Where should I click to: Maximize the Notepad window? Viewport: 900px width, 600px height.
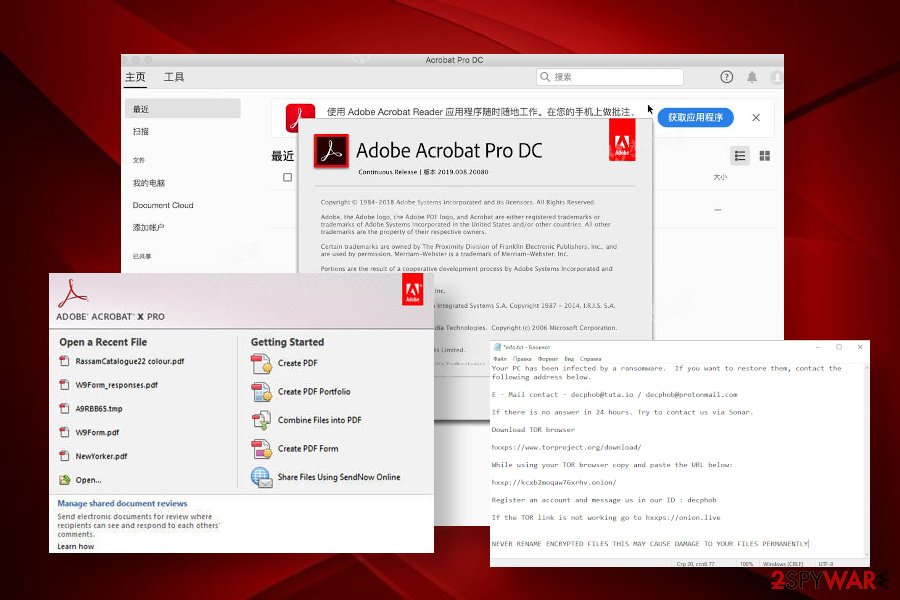[839, 347]
